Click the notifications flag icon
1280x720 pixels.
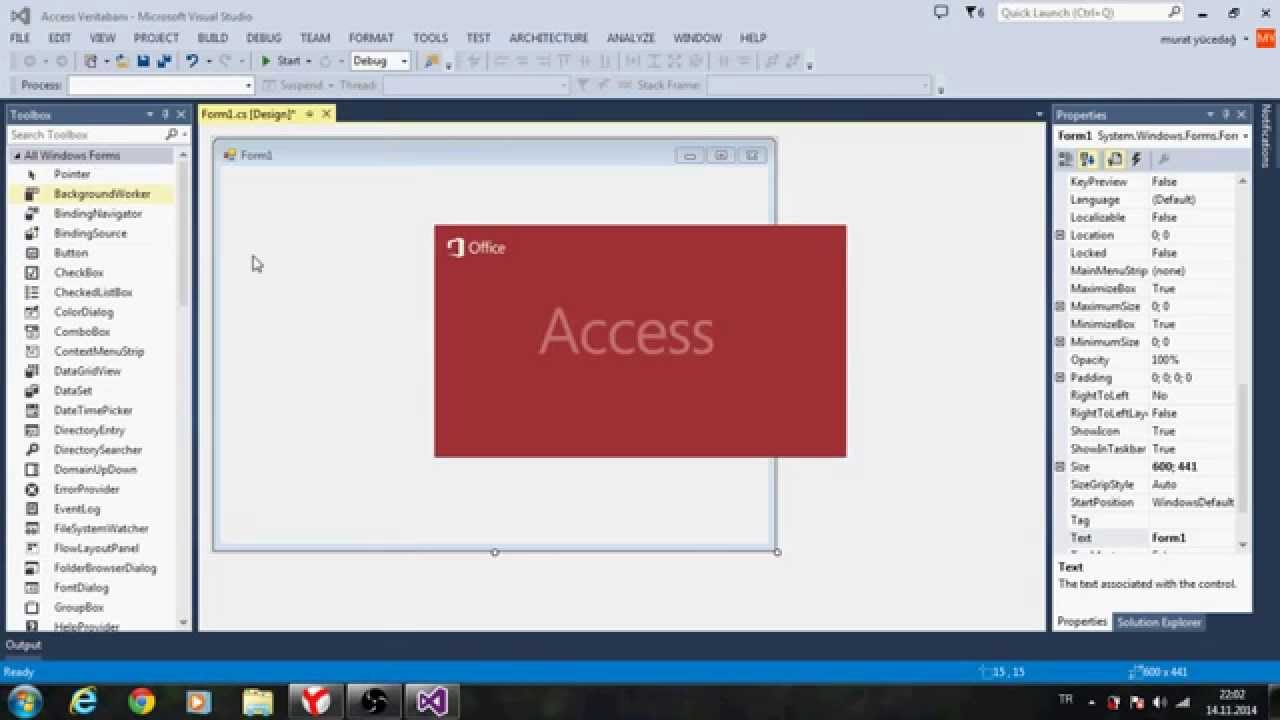point(974,12)
